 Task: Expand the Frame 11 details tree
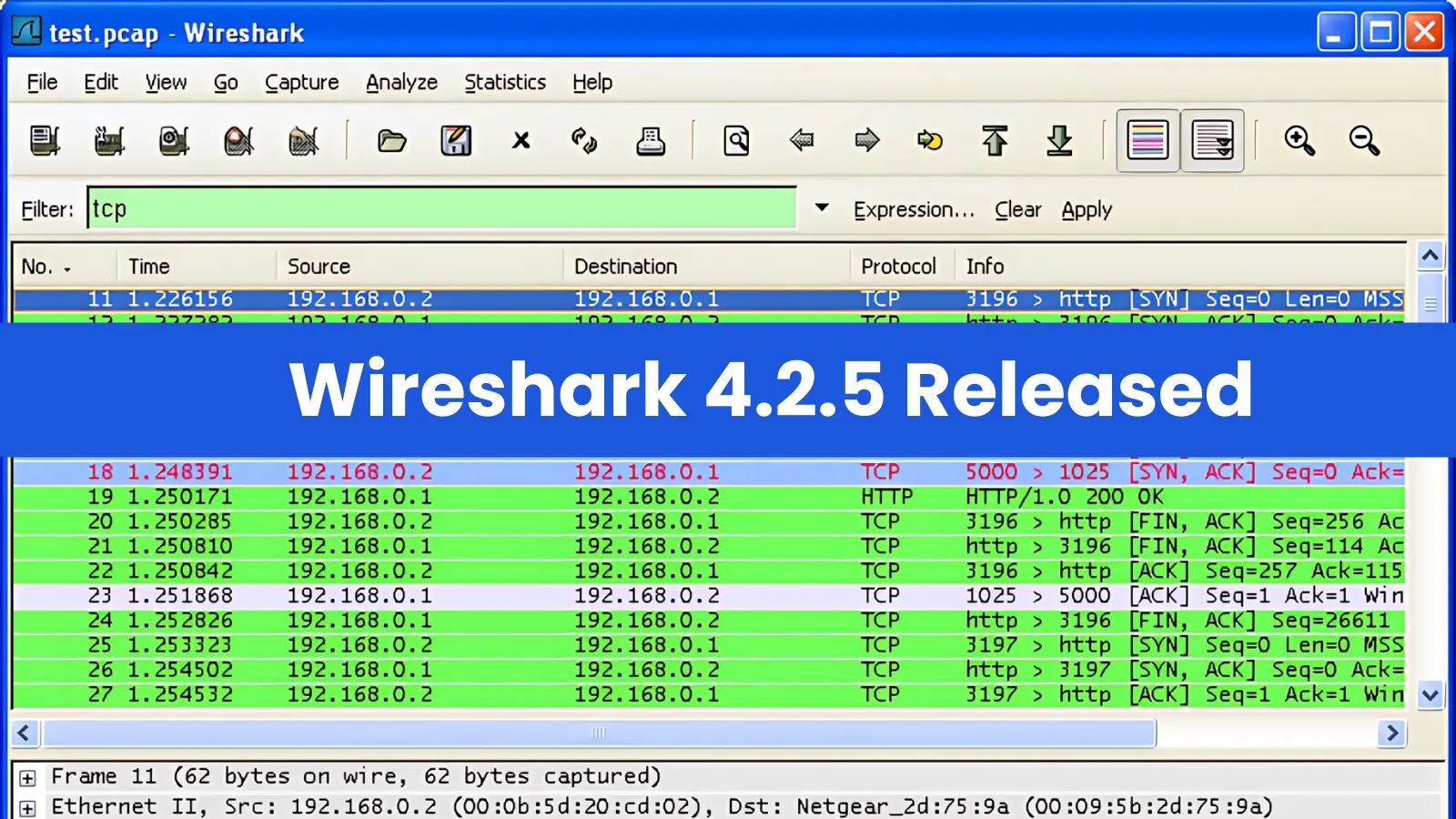click(27, 778)
